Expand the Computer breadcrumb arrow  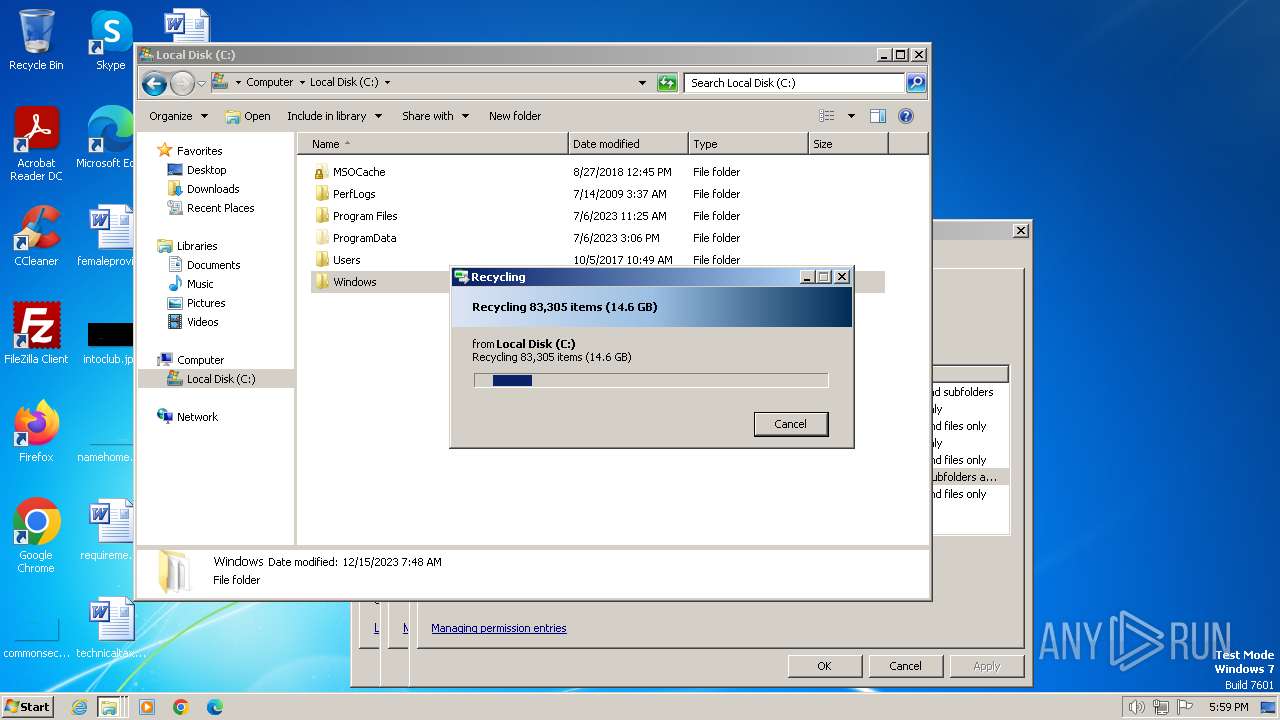[x=302, y=83]
